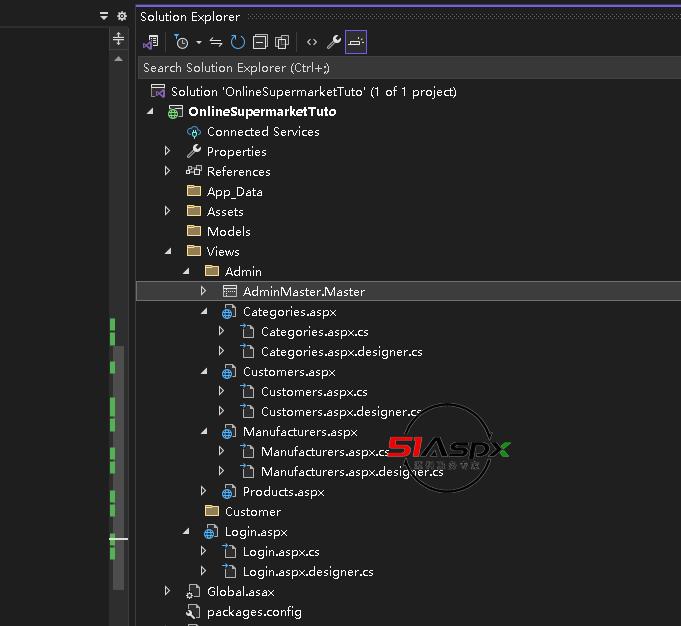The image size is (681, 626).
Task: Click the editor split view handle
Action: coord(118,39)
